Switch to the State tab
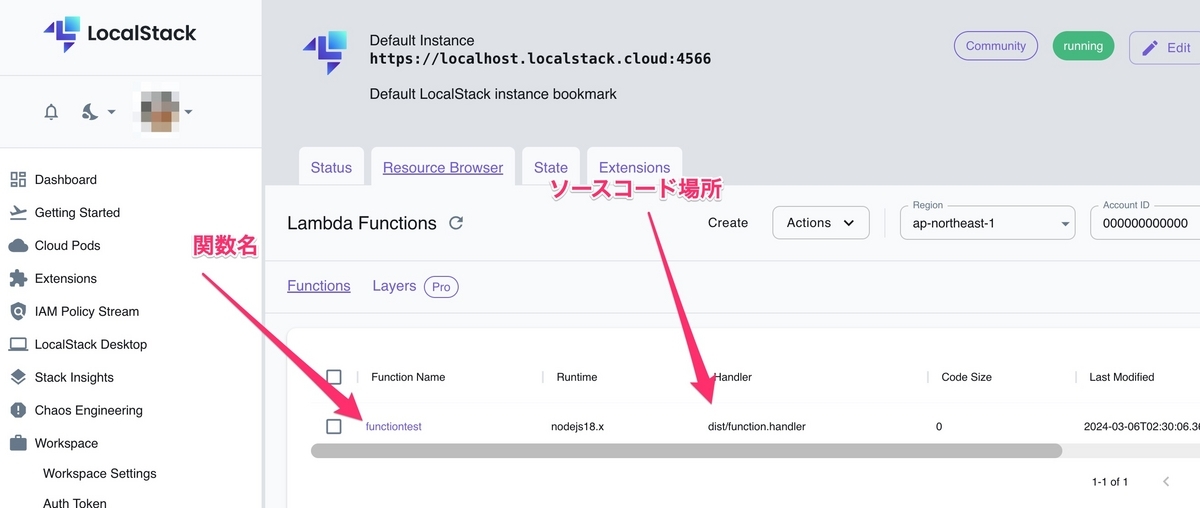The height and width of the screenshot is (508, 1200). click(551, 167)
